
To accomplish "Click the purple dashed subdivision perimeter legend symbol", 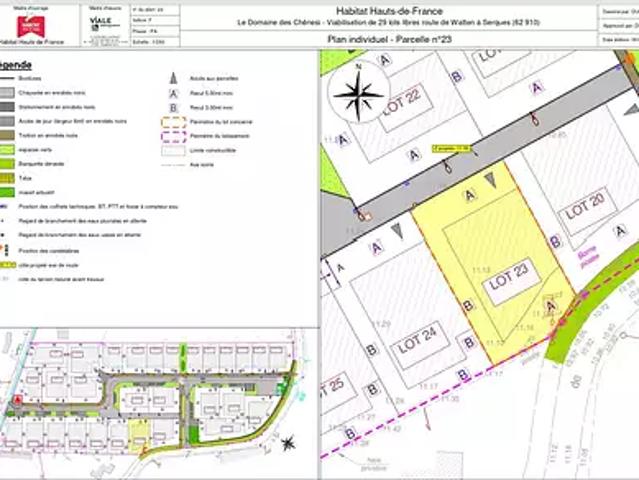I will (x=174, y=136).
